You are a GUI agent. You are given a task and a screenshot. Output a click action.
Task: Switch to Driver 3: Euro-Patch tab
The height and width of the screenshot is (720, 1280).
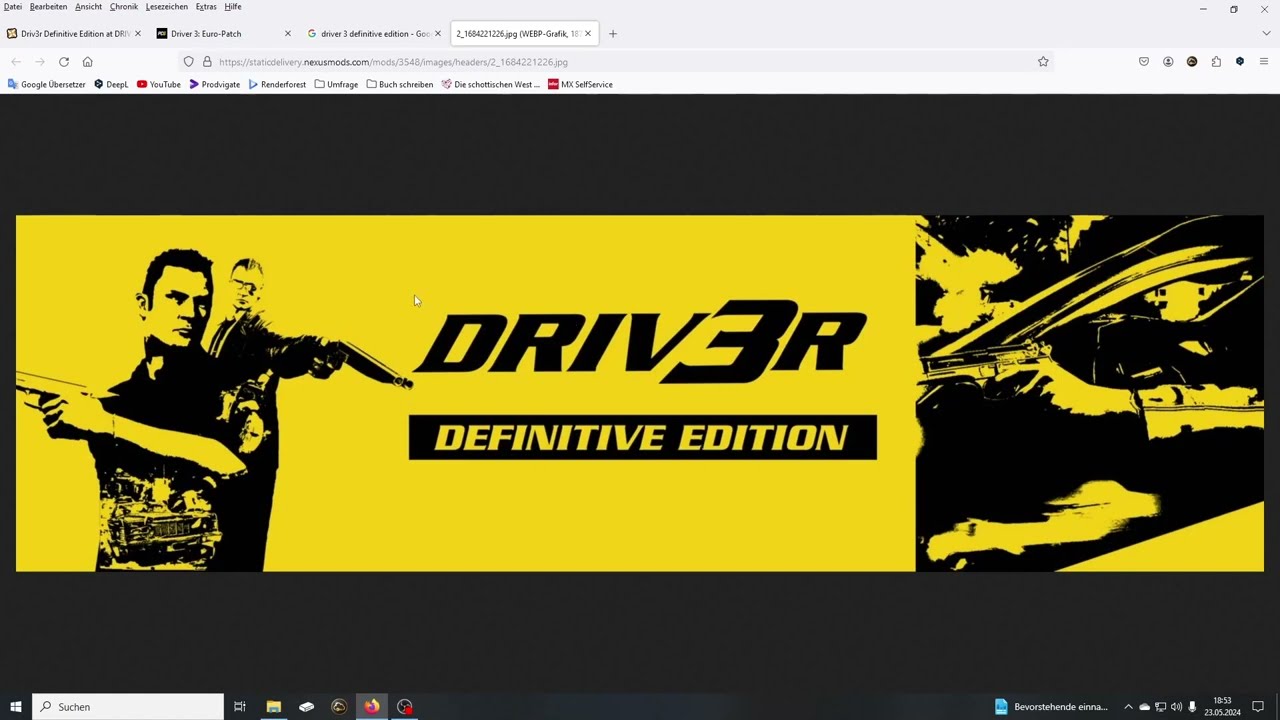pos(224,34)
